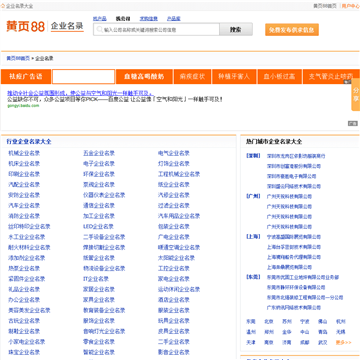Screen dimensions: 360x360
Task: Click the 黄页88 logo
Action: tap(25, 26)
